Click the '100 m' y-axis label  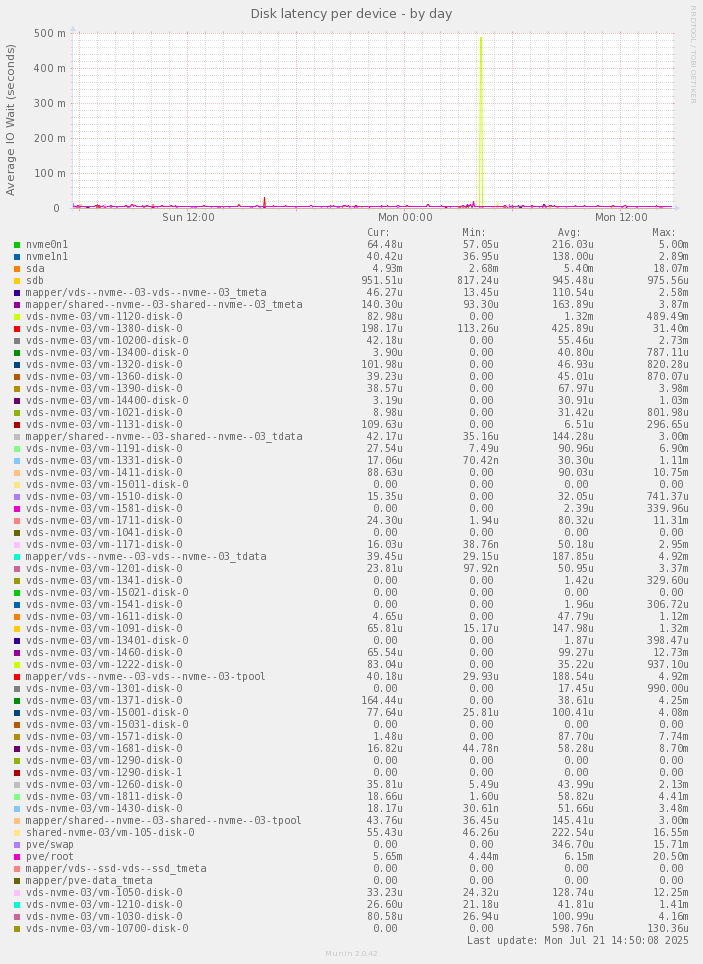click(50, 173)
